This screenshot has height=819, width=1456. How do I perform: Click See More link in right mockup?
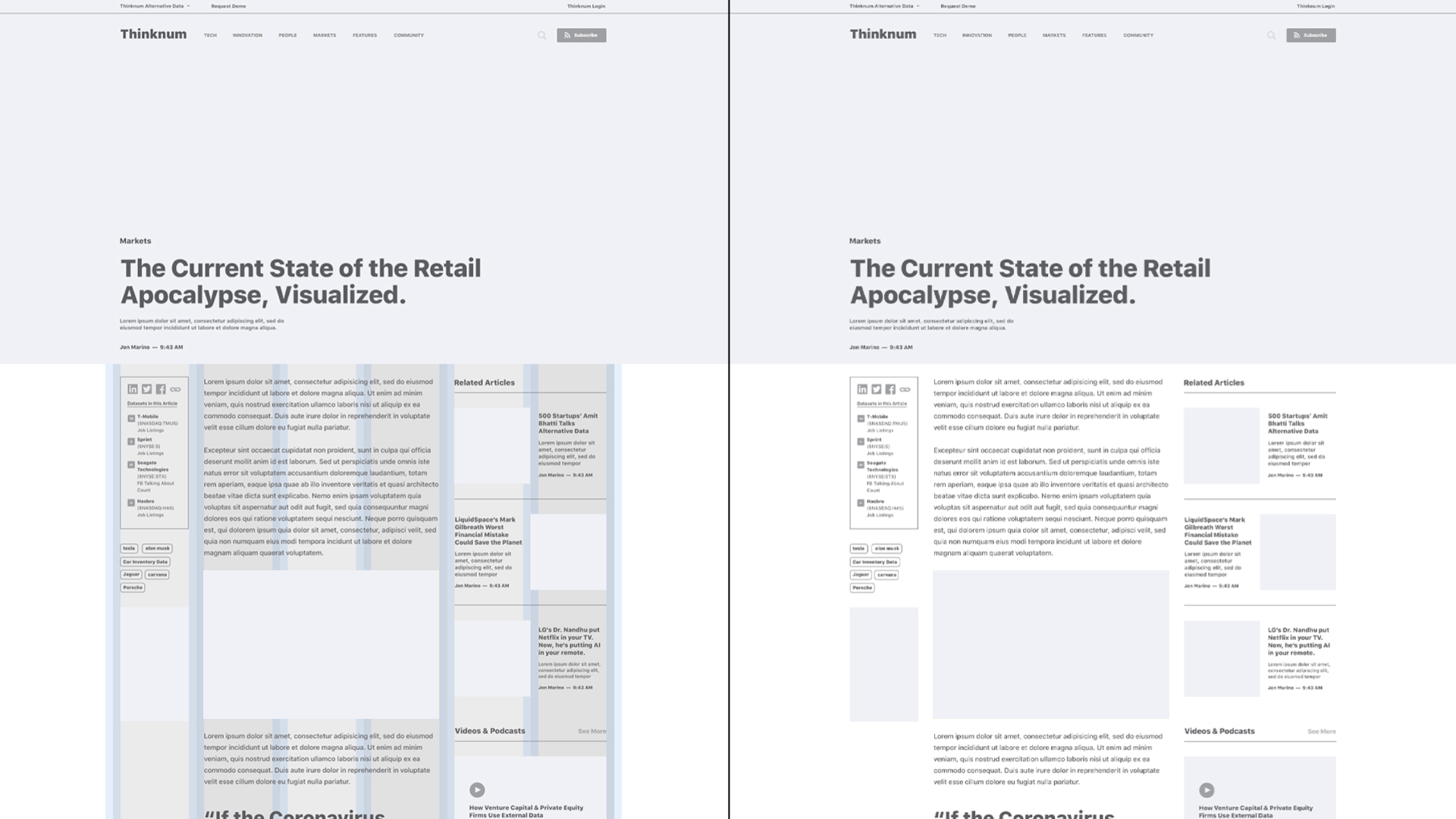1322,732
